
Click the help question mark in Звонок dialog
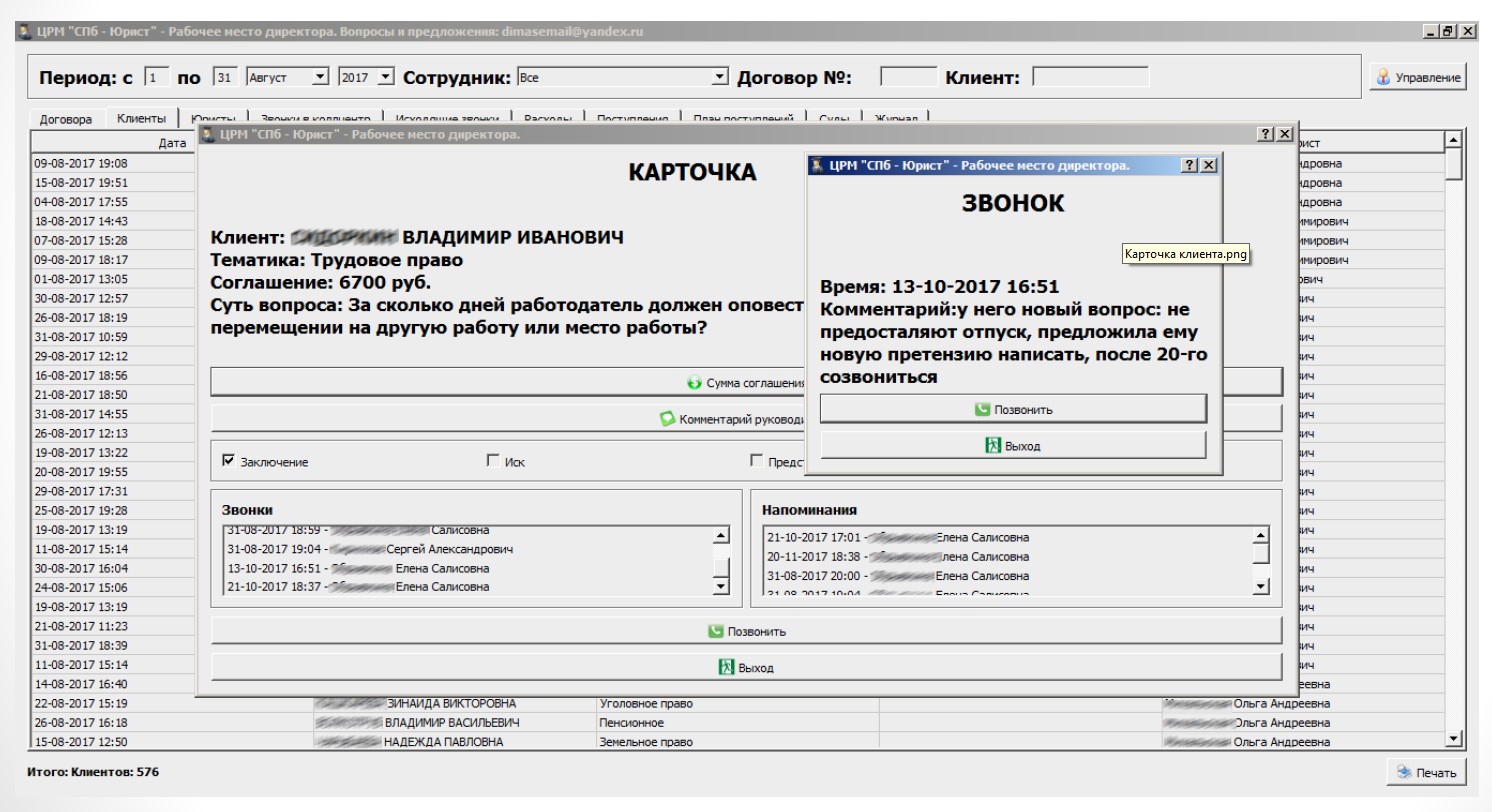(1189, 165)
